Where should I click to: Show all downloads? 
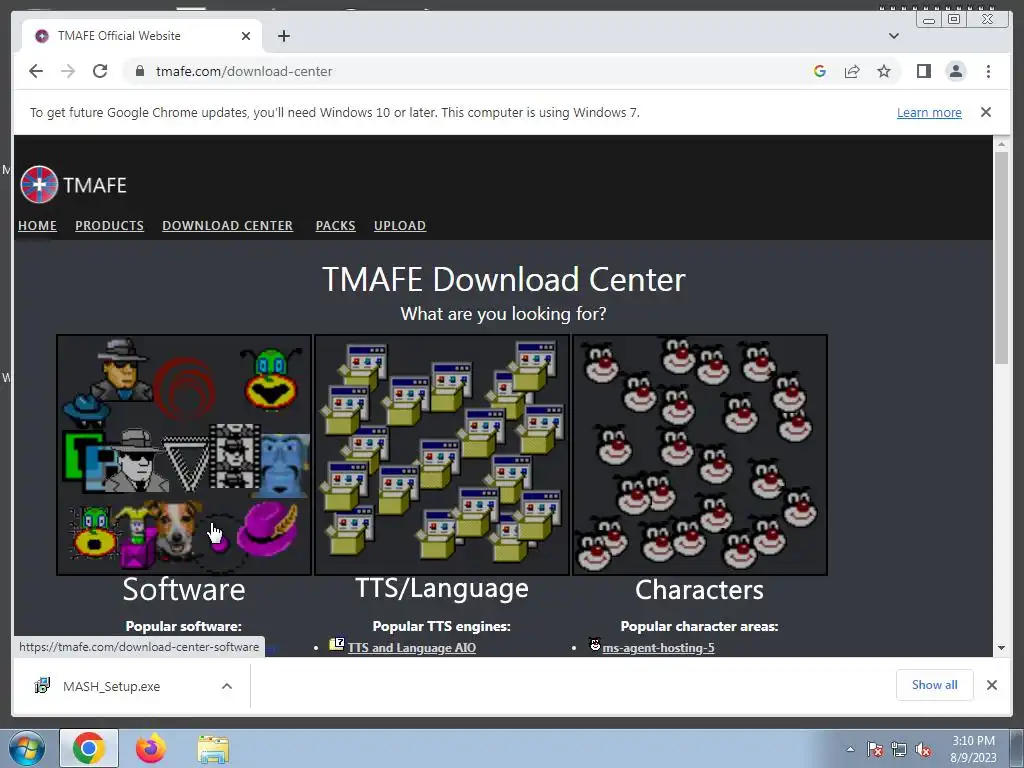click(935, 685)
